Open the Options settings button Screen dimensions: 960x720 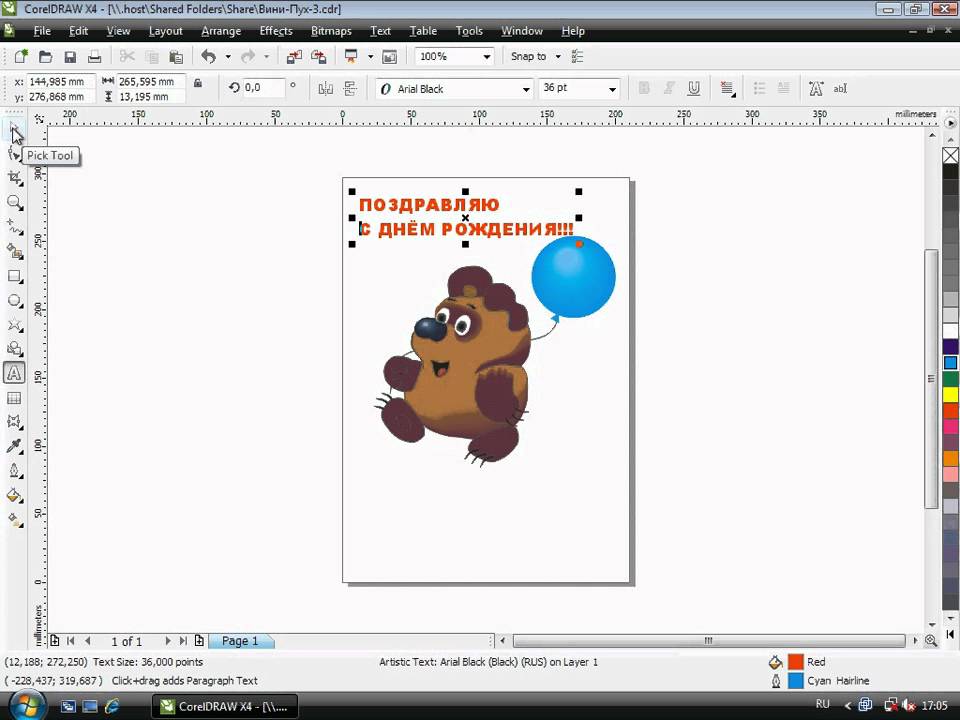click(577, 57)
